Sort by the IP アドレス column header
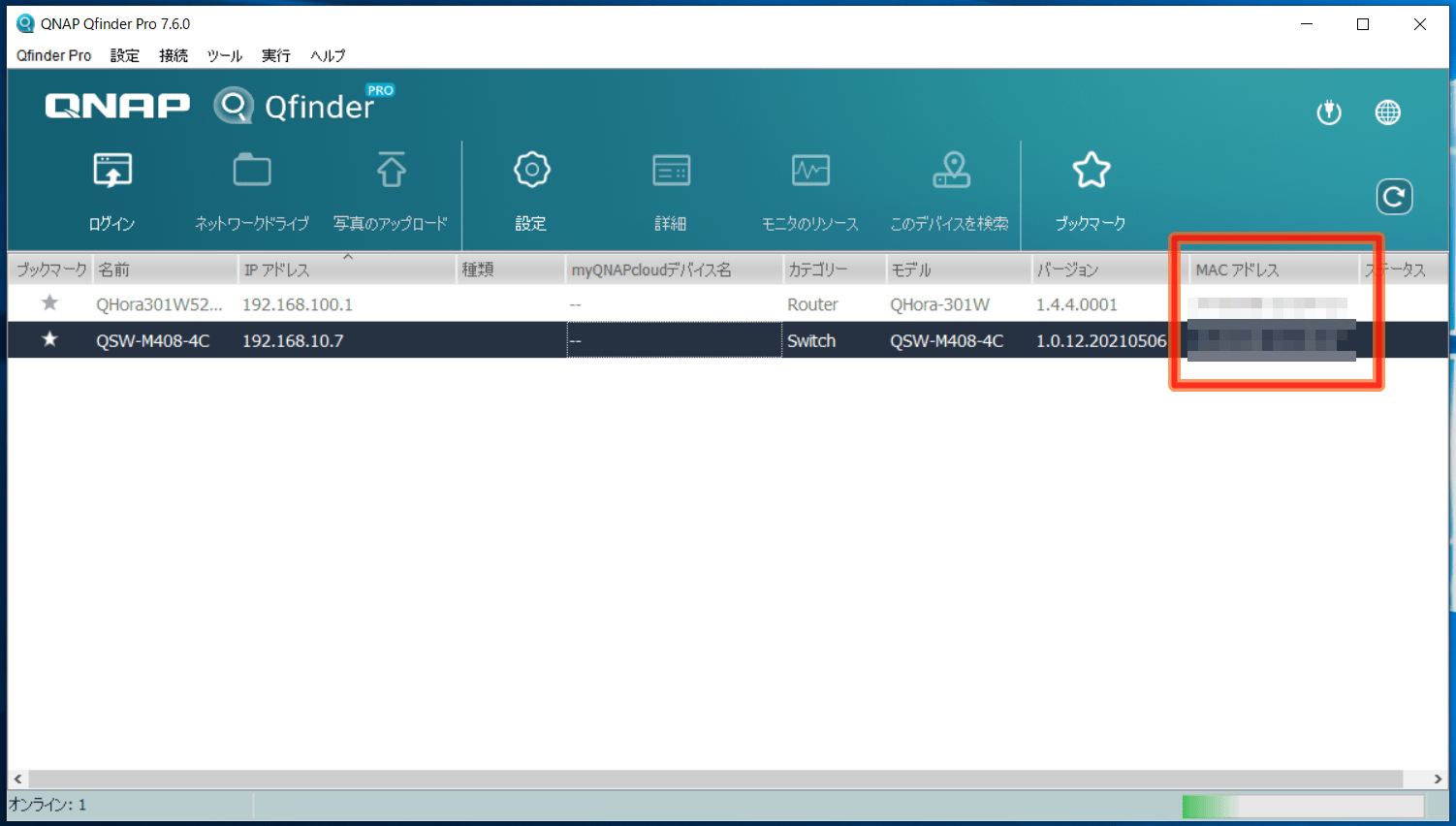 (x=347, y=270)
